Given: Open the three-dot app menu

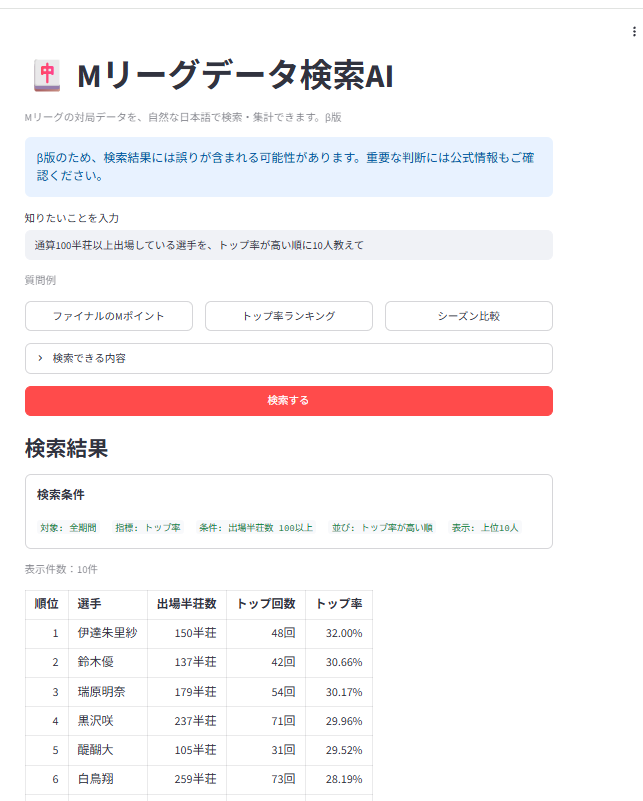Looking at the screenshot, I should (x=634, y=32).
